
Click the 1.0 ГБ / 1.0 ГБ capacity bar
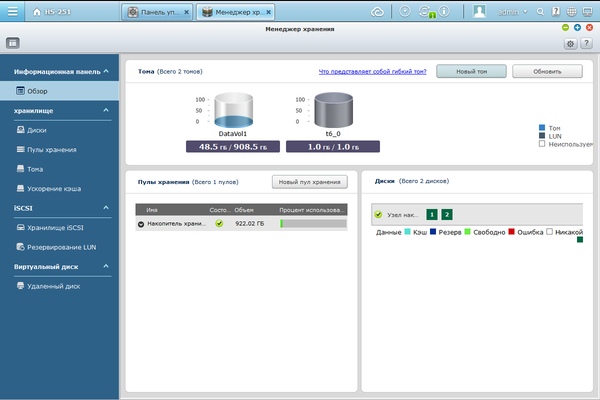333,147
